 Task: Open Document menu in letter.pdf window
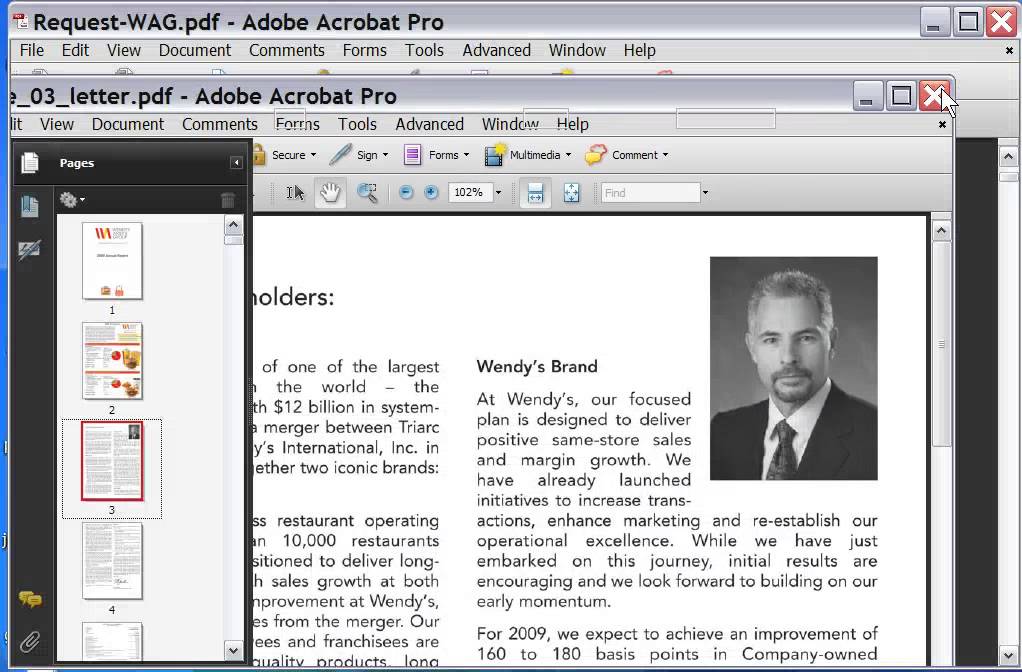pos(128,124)
